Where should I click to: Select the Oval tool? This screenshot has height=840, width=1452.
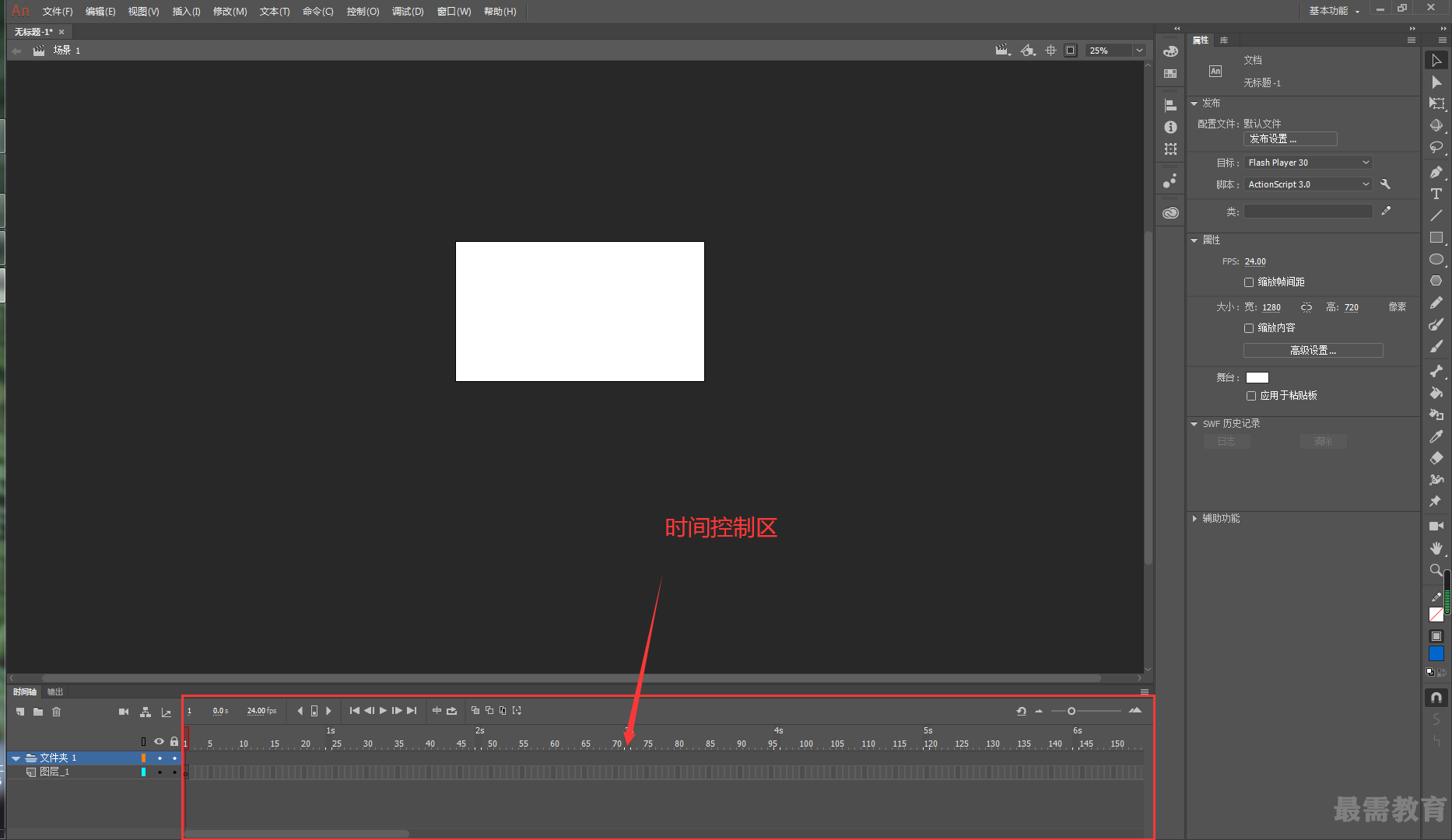(1436, 259)
